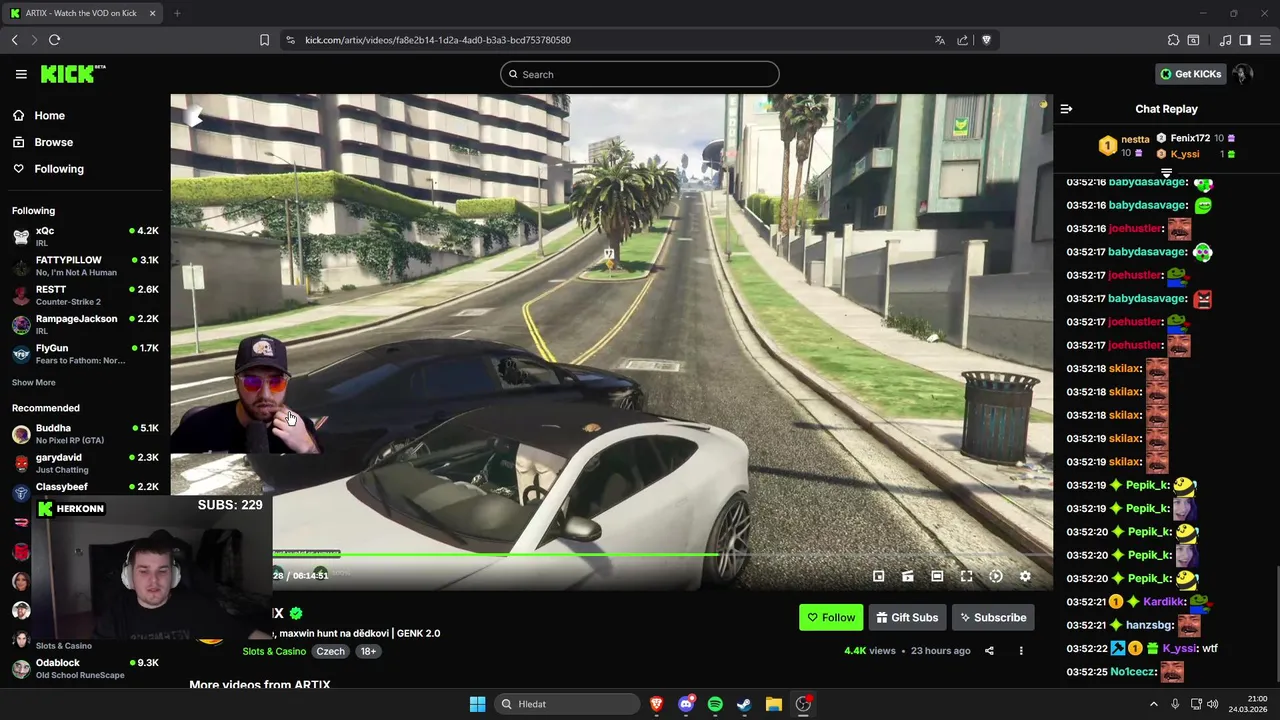The height and width of the screenshot is (720, 1280).
Task: Go back in browser
Action: (x=14, y=40)
